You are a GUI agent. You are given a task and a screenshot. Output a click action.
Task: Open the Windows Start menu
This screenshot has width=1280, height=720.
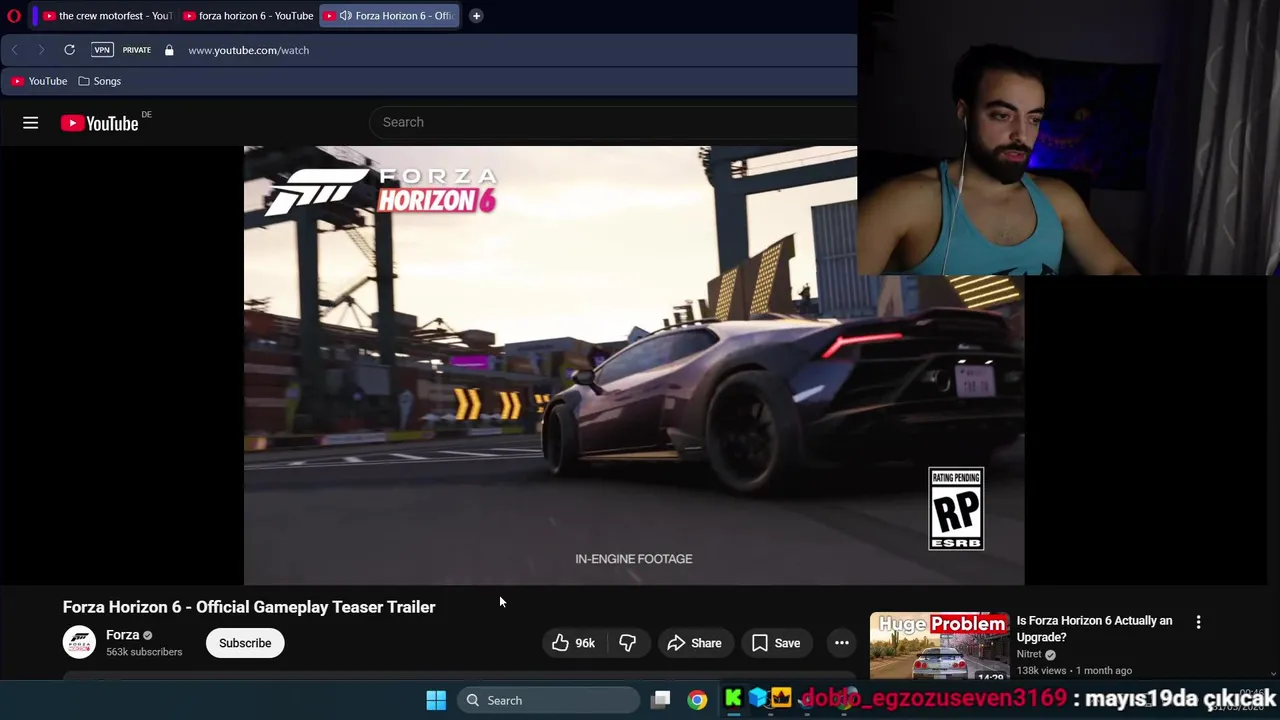point(436,700)
